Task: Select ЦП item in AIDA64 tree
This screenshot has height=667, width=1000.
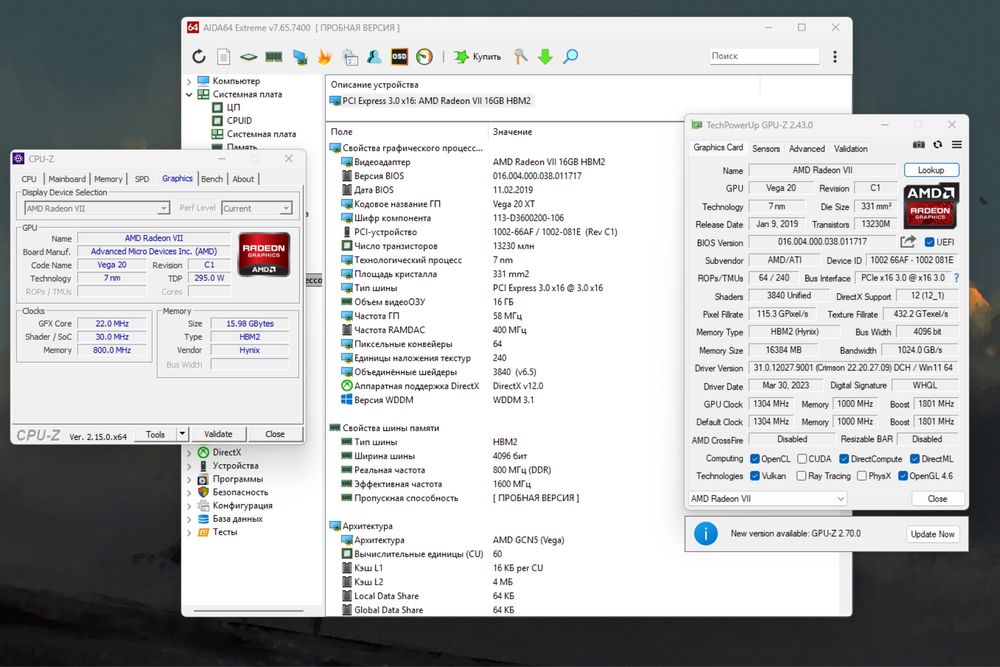Action: coord(233,107)
